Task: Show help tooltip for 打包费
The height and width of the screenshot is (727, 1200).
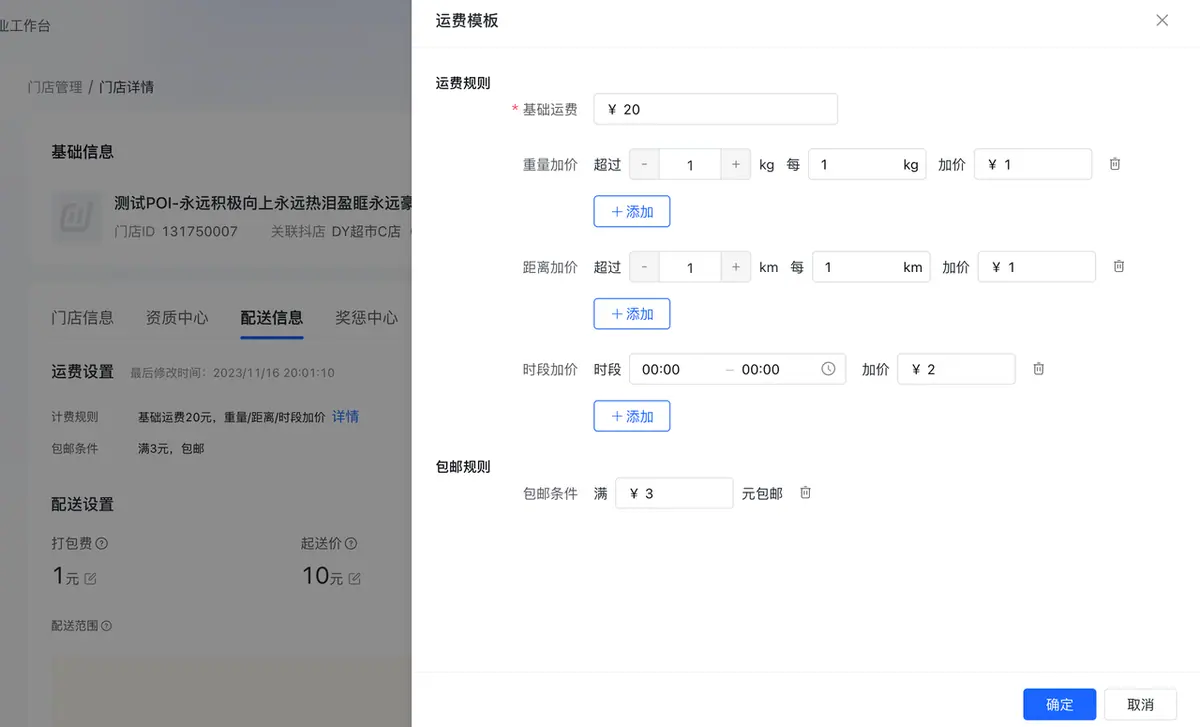Action: 102,544
